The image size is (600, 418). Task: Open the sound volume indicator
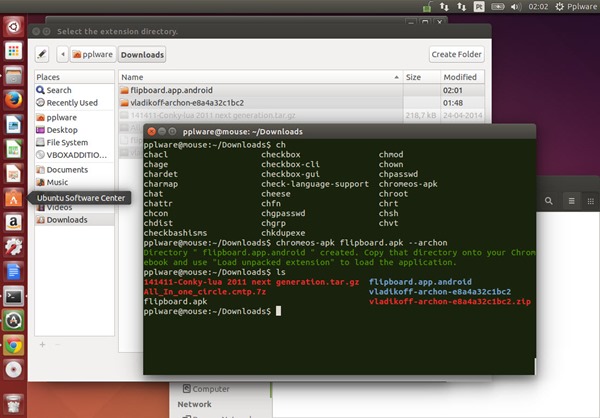point(516,7)
